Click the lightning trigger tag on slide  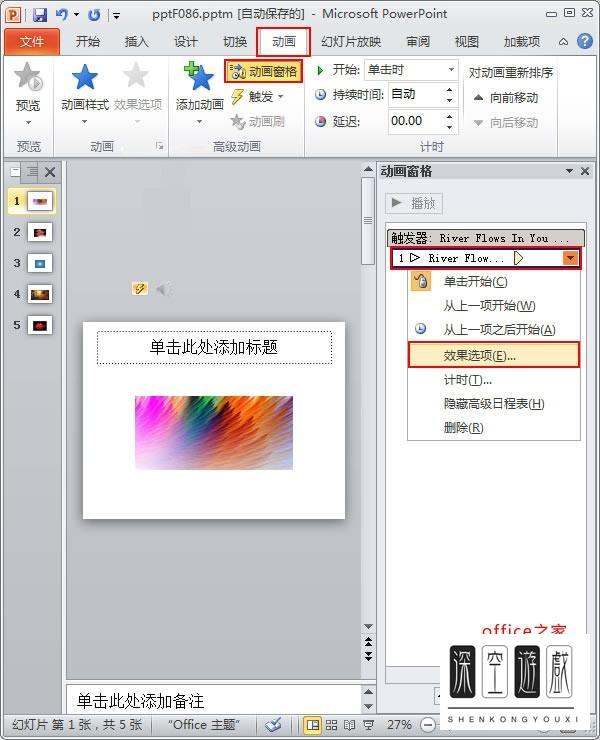click(140, 288)
